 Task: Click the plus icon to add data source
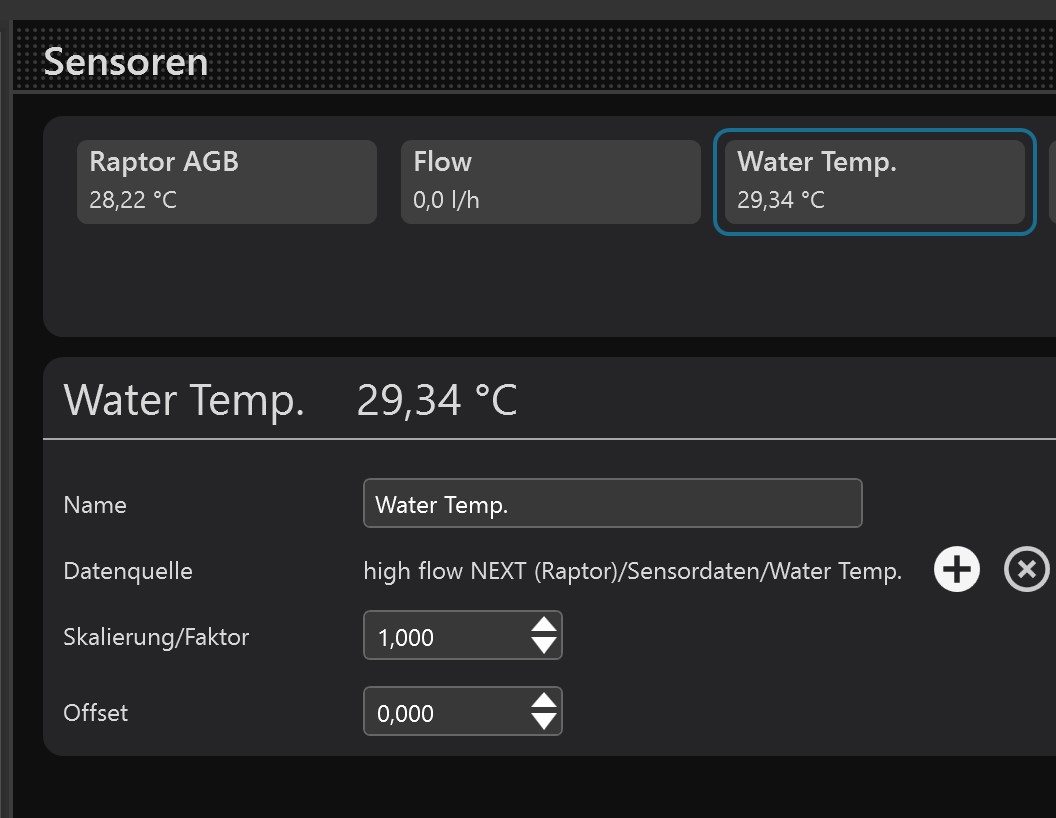point(957,570)
